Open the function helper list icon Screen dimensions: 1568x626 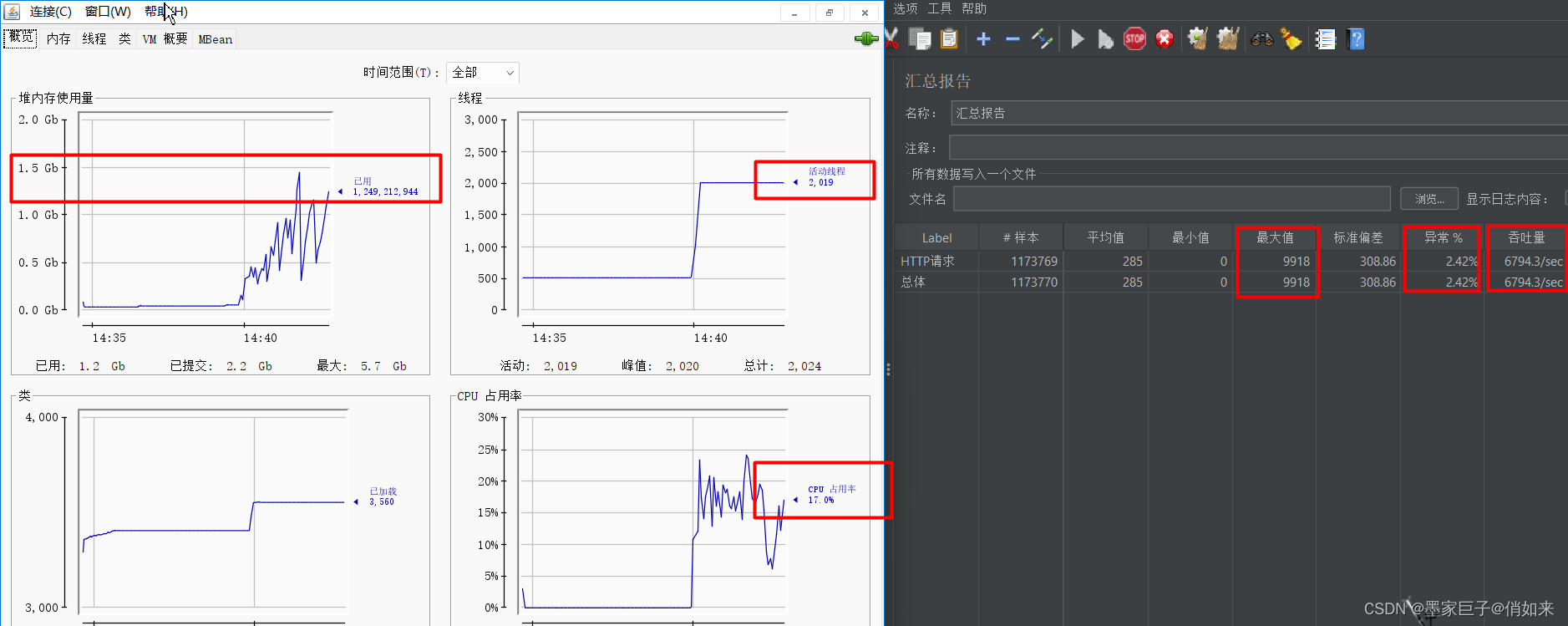tap(1326, 38)
